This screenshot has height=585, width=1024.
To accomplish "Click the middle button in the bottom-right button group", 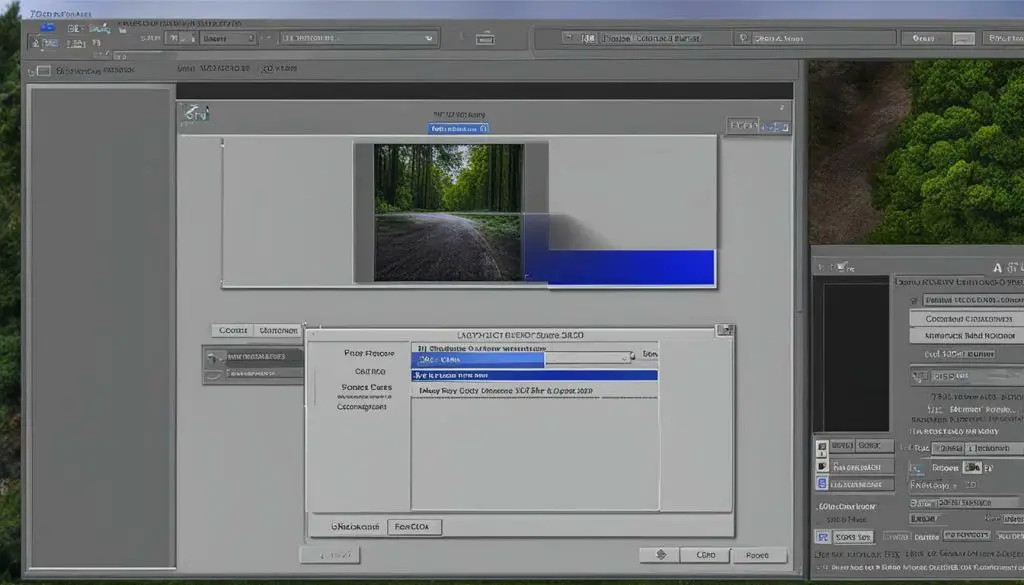I will pyautogui.click(x=705, y=555).
